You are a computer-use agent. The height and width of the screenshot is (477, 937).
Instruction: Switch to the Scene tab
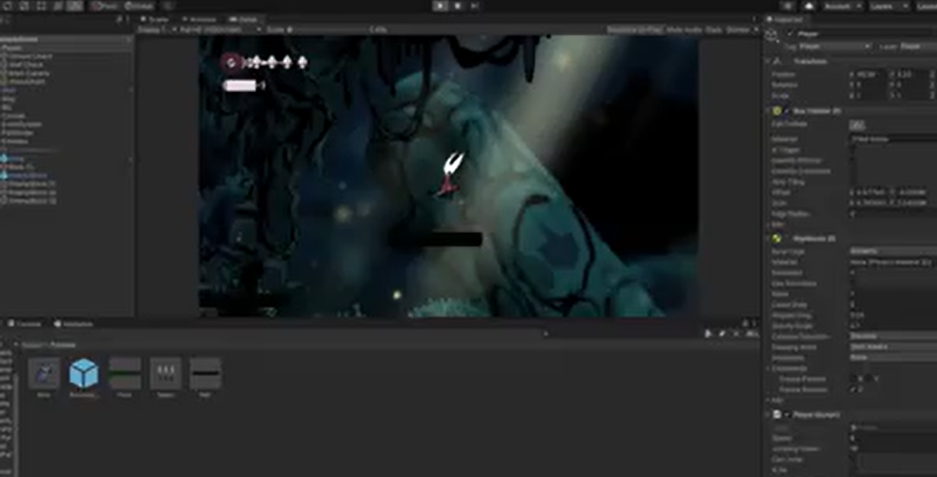155,19
